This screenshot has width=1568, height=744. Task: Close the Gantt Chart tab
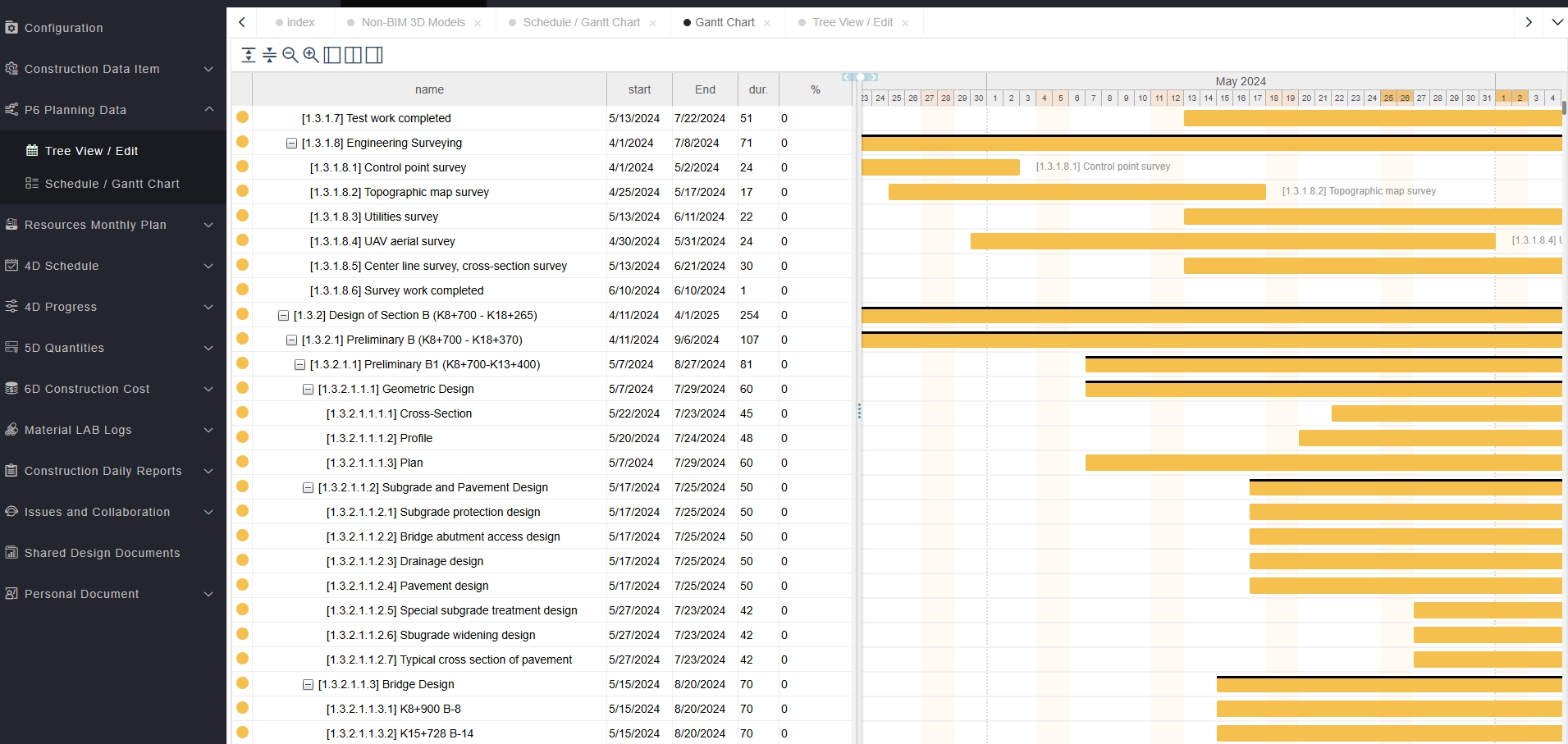click(x=767, y=23)
